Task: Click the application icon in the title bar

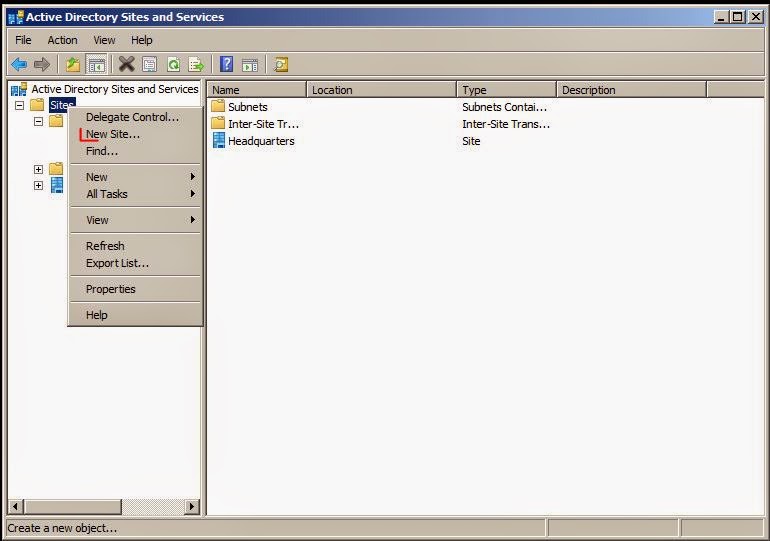Action: pyautogui.click(x=16, y=17)
